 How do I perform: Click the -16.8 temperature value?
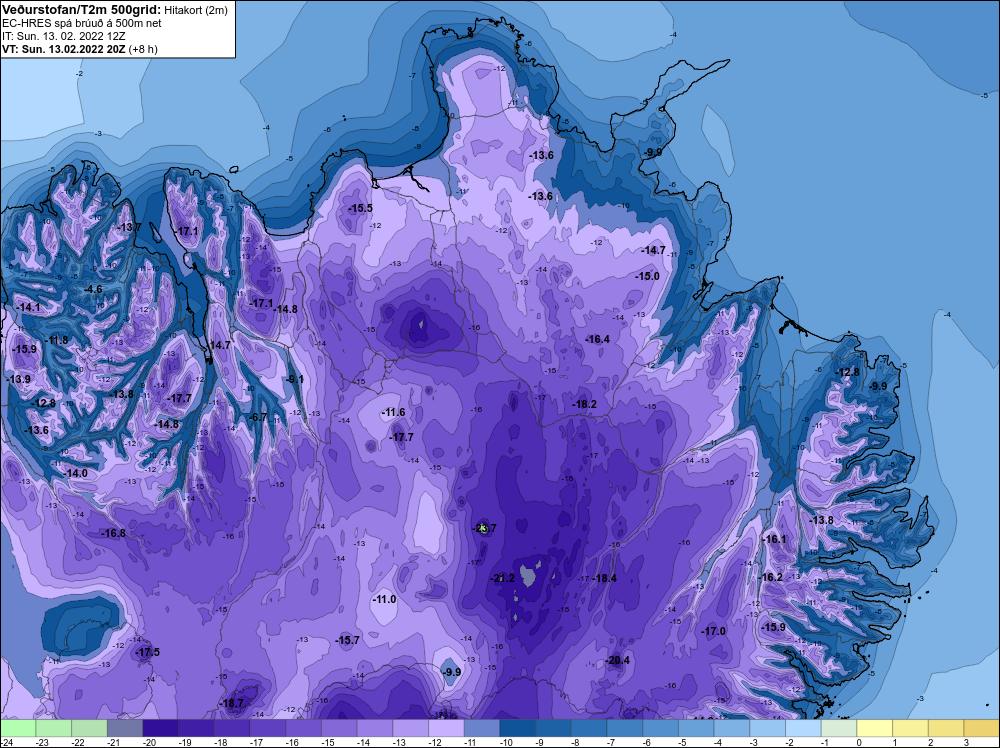tap(114, 534)
